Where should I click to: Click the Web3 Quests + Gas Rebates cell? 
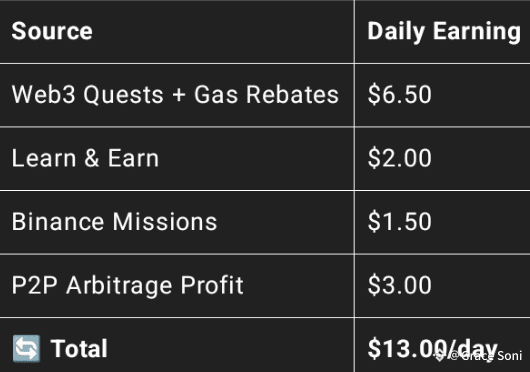tap(175, 94)
